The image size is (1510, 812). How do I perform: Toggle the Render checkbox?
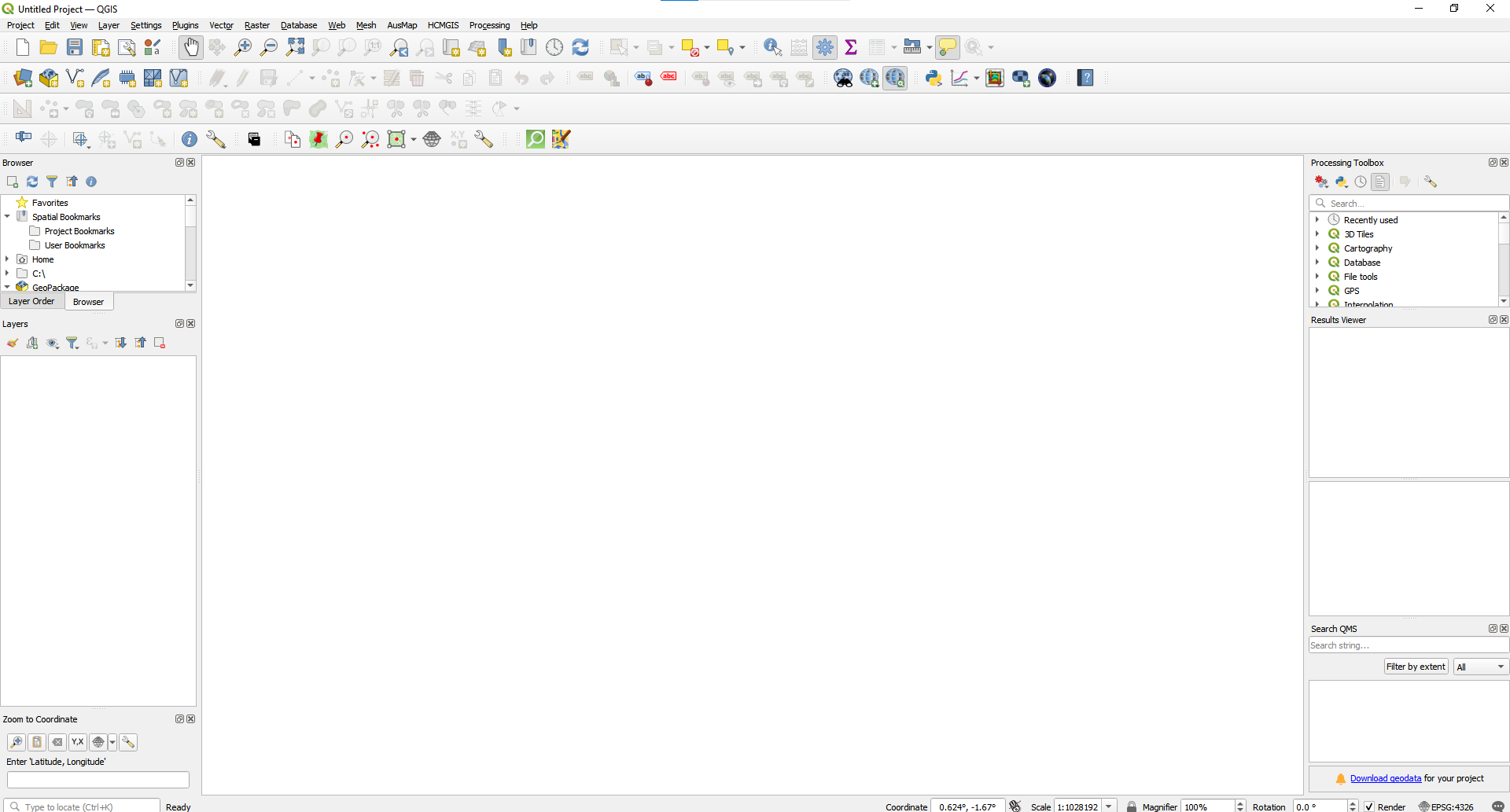[x=1369, y=806]
